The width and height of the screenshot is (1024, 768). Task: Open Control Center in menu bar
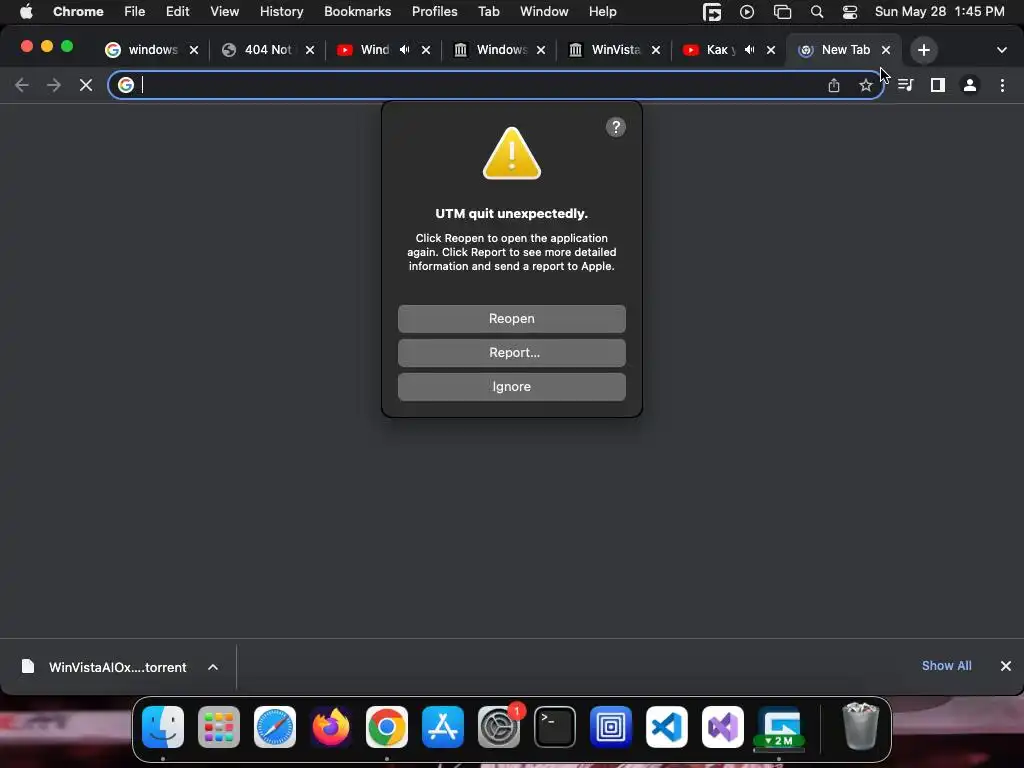pyautogui.click(x=850, y=12)
